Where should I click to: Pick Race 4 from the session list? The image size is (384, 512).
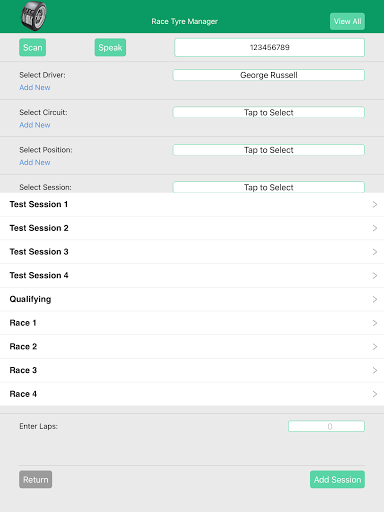[x=192, y=394]
